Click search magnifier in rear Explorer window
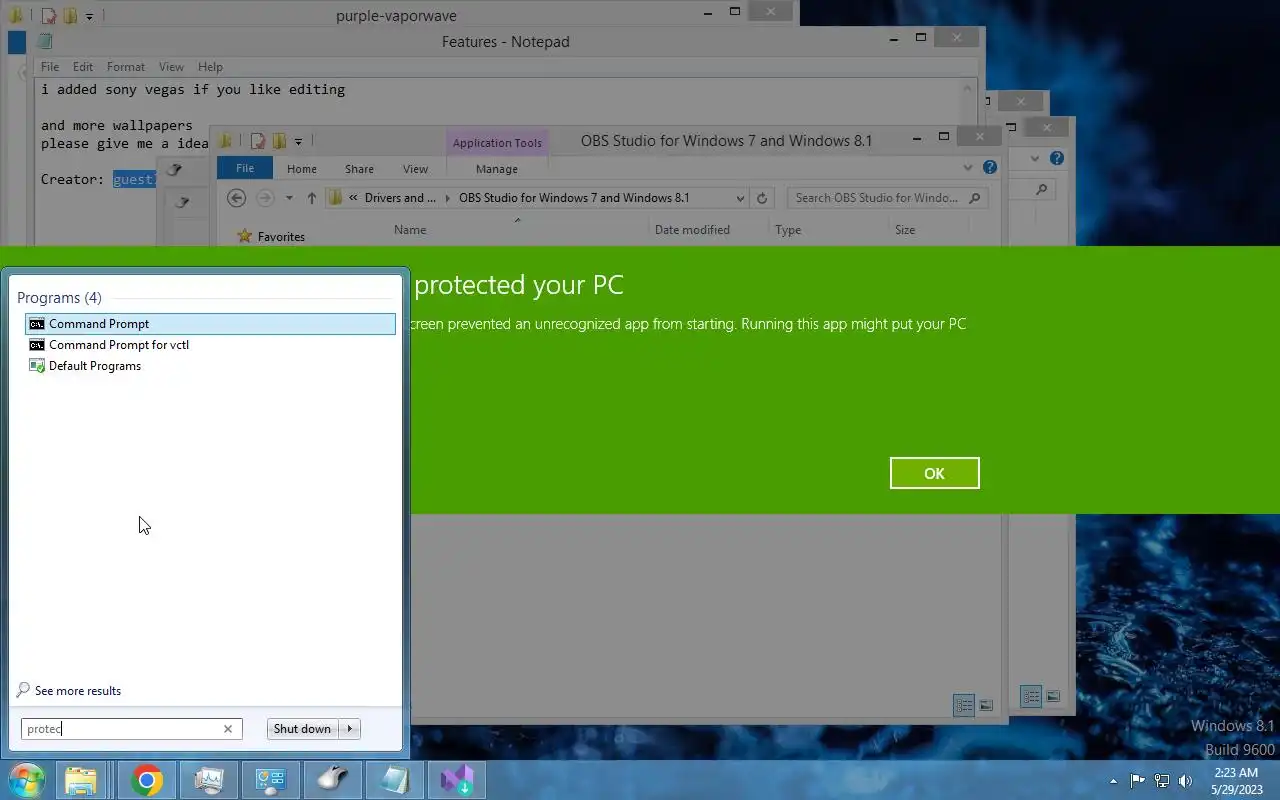This screenshot has width=1280, height=800. (1042, 189)
